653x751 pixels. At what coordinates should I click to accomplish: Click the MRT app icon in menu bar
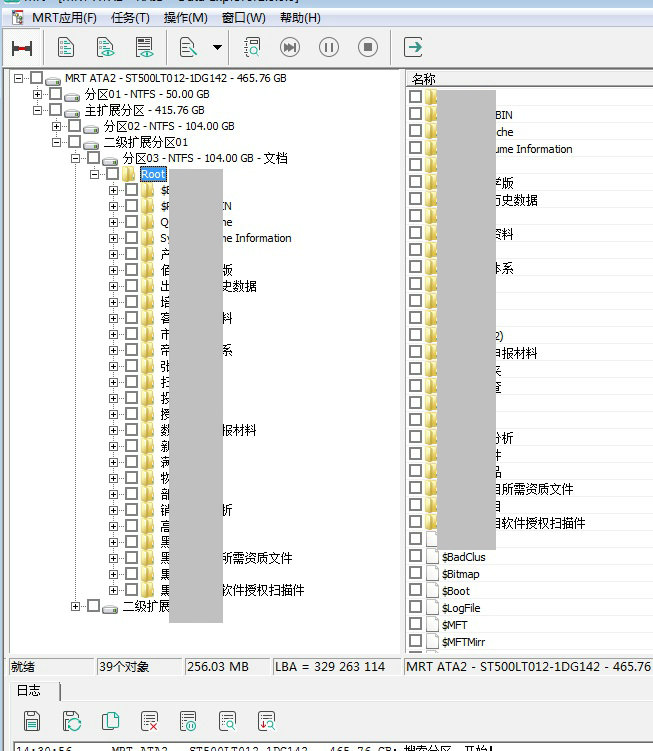(x=18, y=18)
